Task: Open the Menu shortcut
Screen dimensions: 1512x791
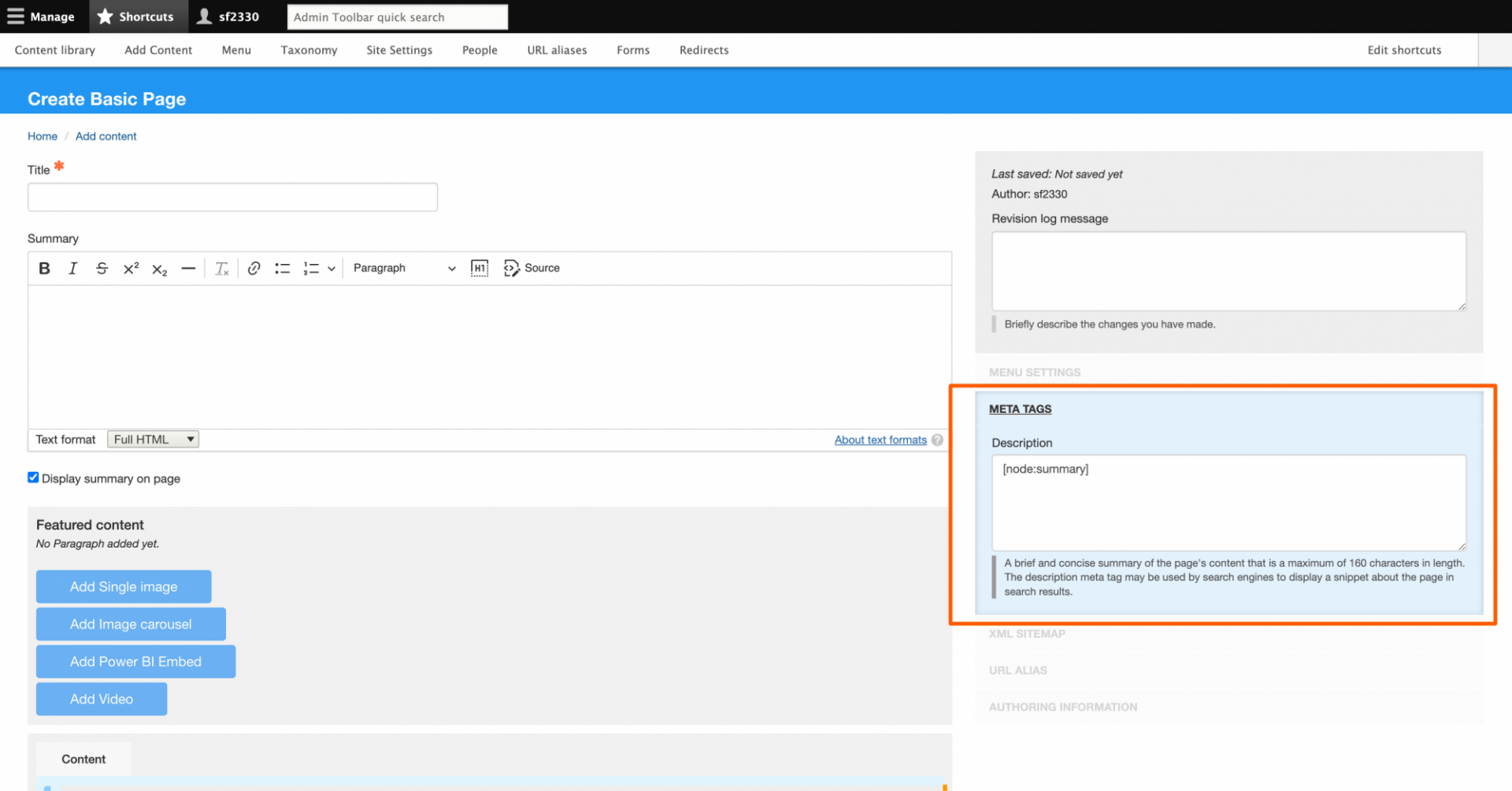Action: 236,50
